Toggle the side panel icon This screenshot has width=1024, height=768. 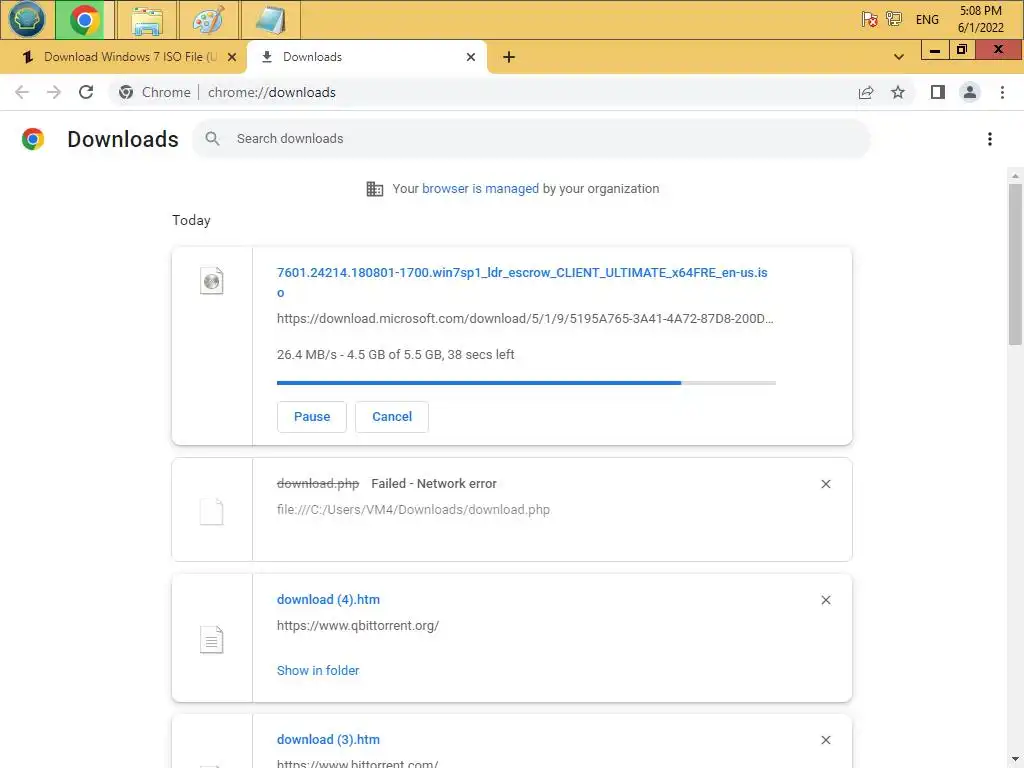click(x=938, y=92)
